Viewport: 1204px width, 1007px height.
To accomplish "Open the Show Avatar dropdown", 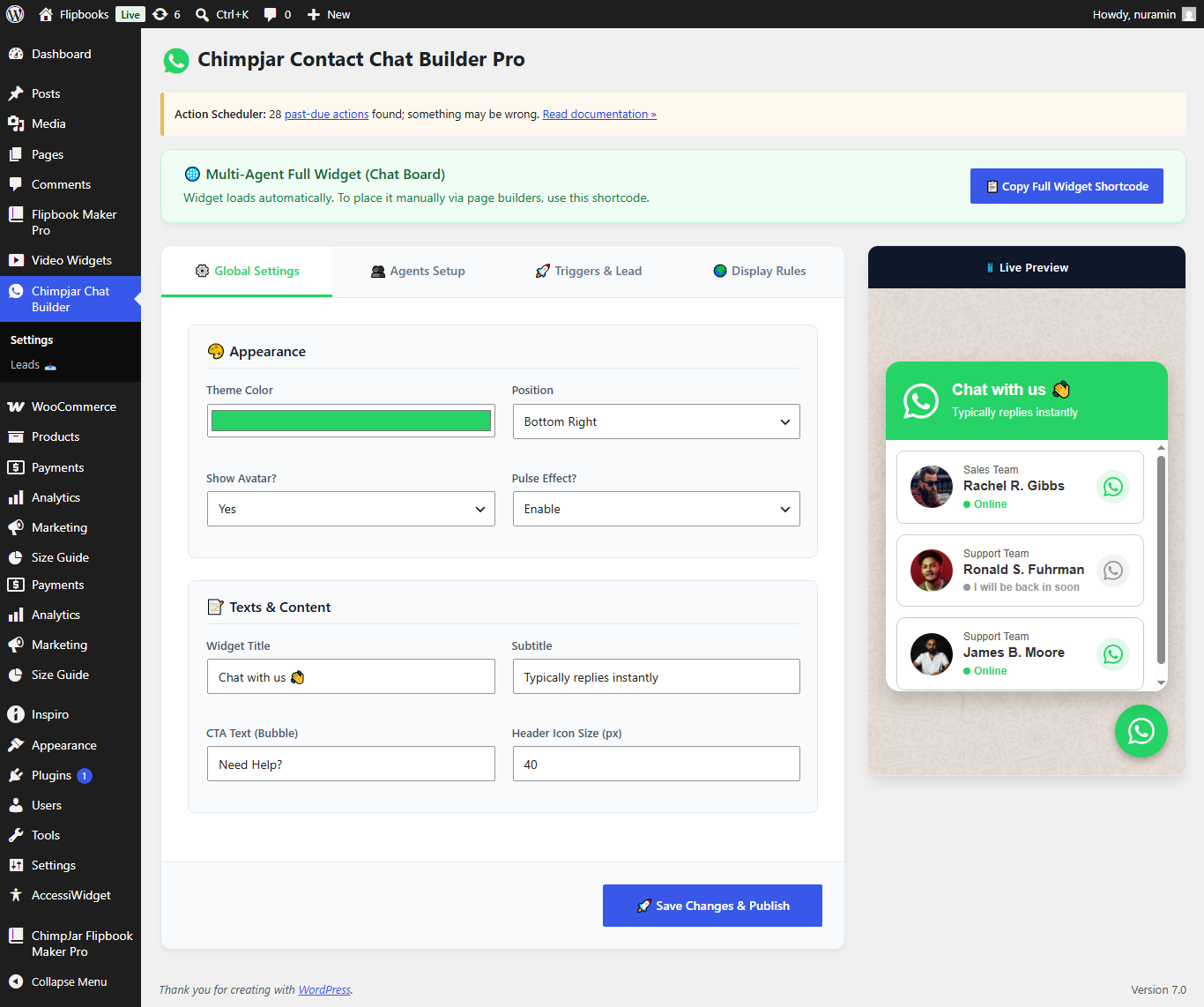I will click(x=351, y=509).
